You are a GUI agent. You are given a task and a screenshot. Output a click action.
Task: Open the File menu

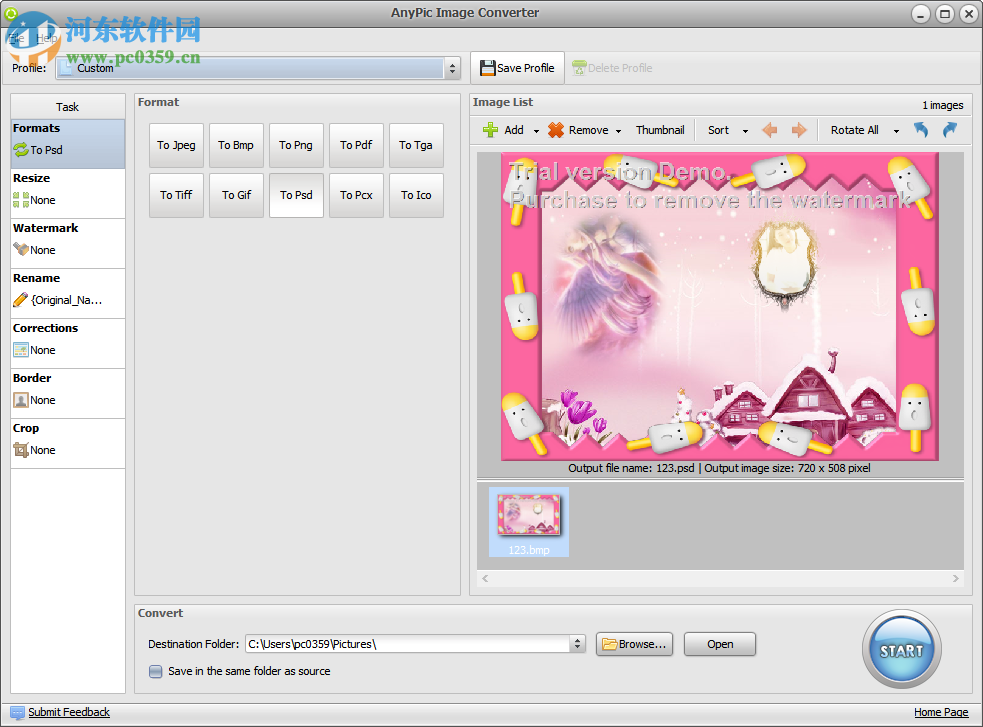pos(16,37)
